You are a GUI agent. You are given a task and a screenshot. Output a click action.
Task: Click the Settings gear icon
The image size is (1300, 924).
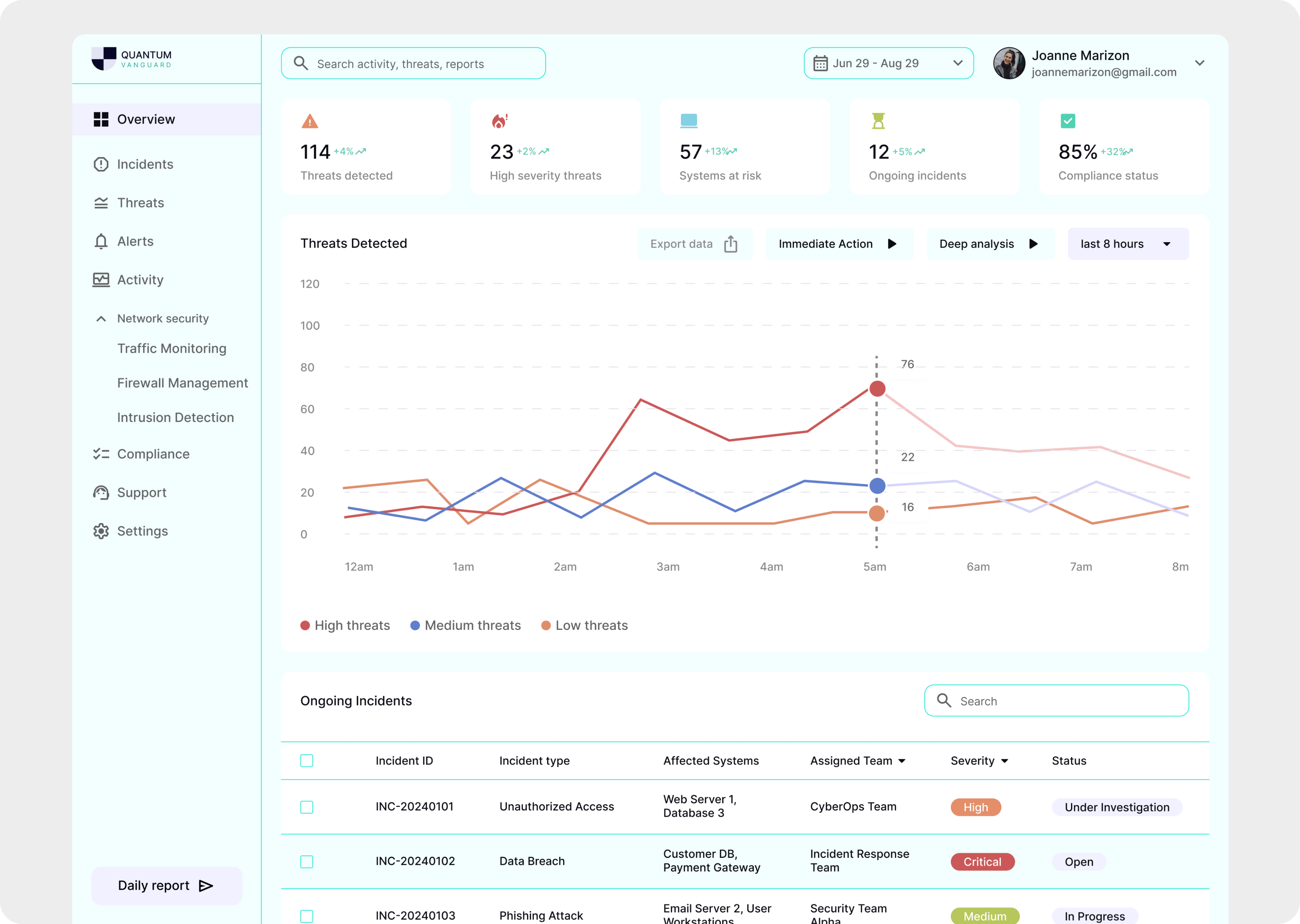(101, 531)
